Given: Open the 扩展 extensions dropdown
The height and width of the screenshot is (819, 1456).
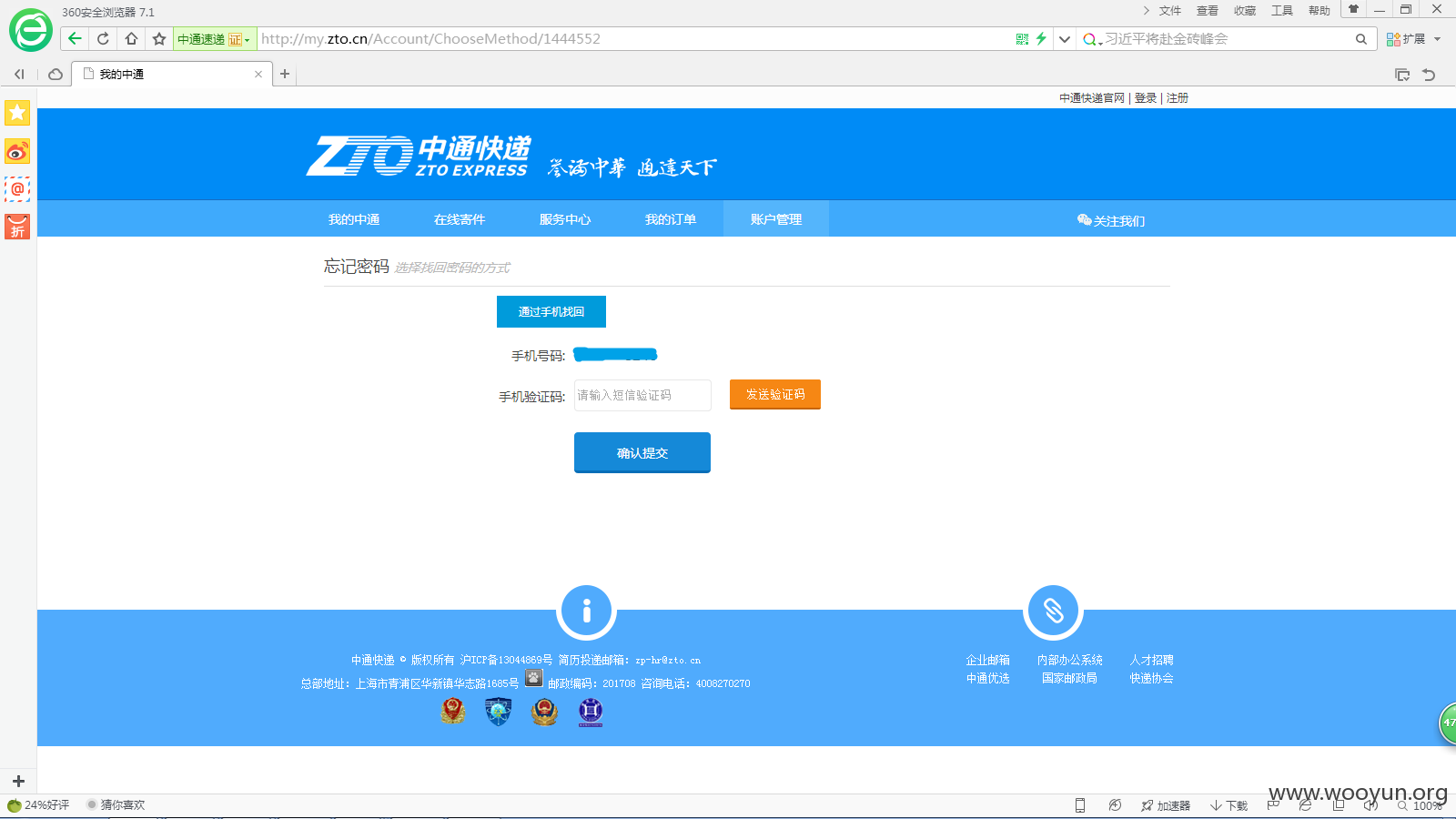Looking at the screenshot, I should coord(1413,39).
